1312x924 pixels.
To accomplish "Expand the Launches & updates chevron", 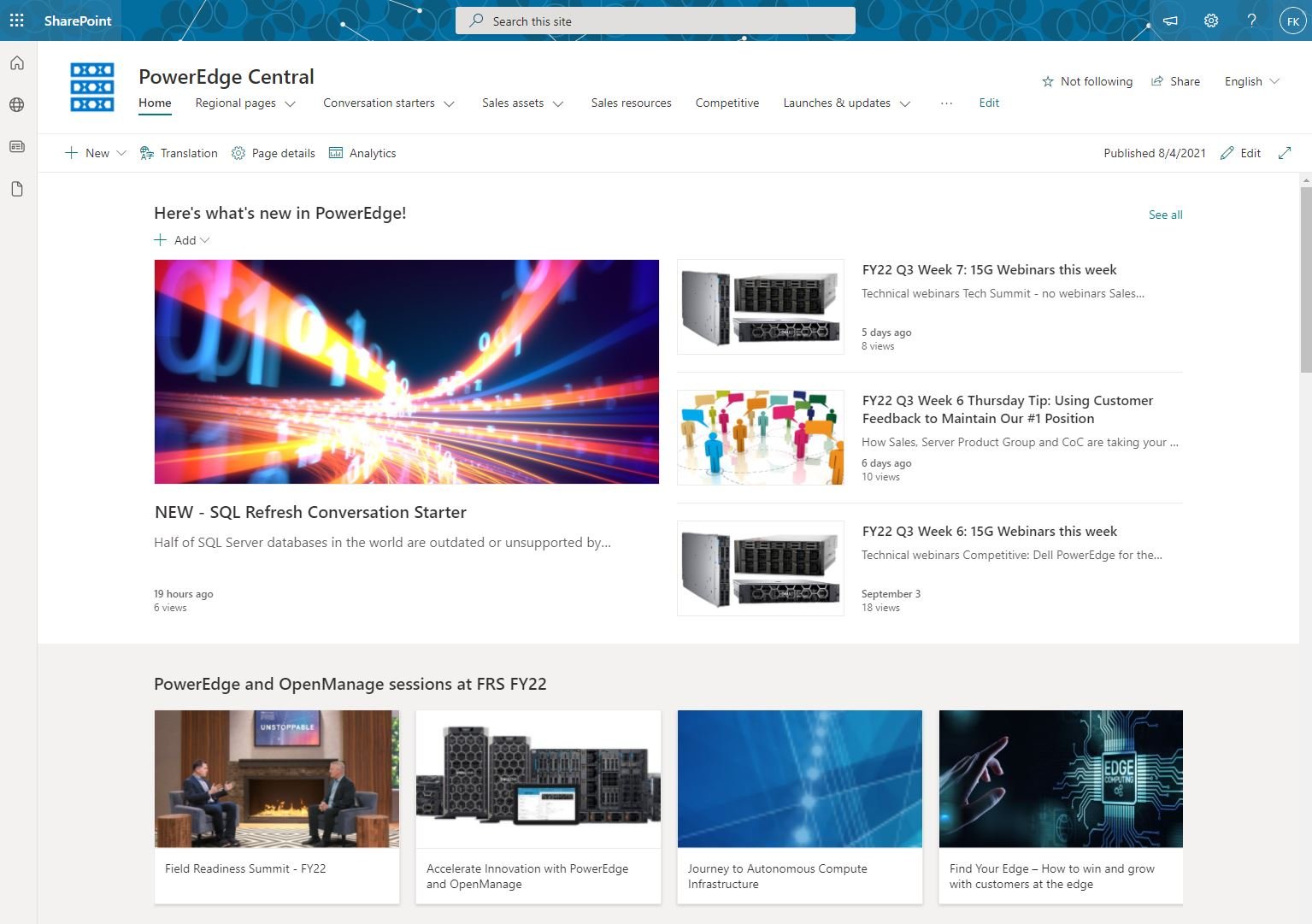I will [905, 103].
